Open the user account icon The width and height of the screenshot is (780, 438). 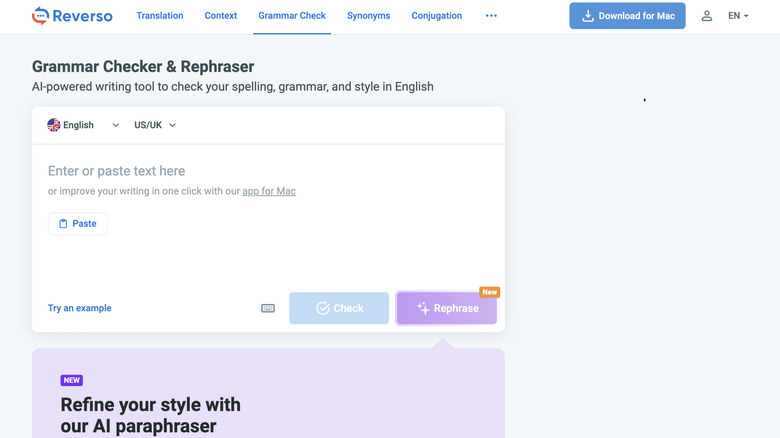click(x=706, y=16)
